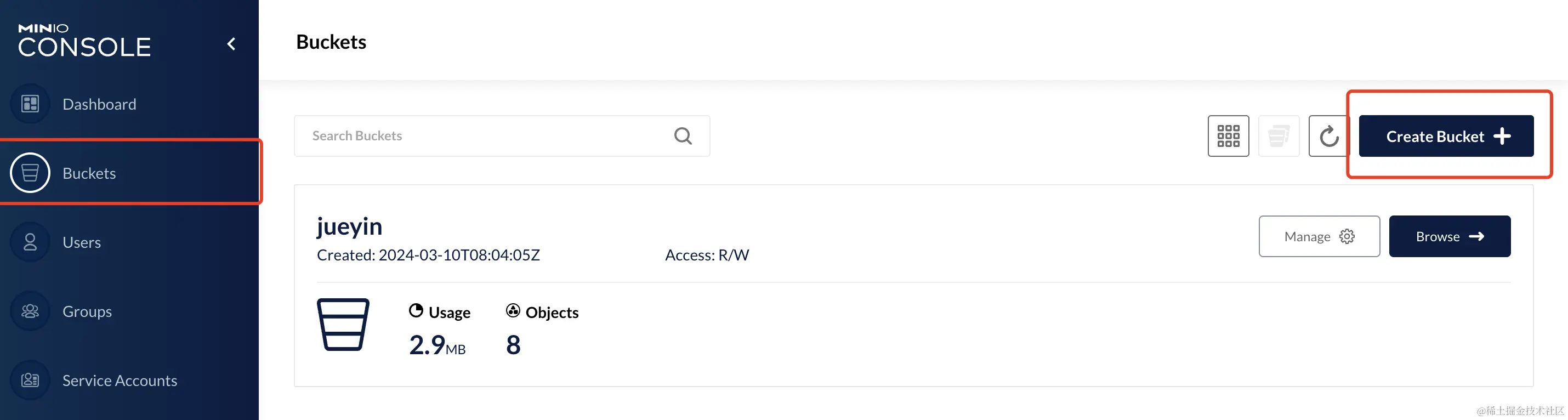Select the Groups menu label

point(87,311)
